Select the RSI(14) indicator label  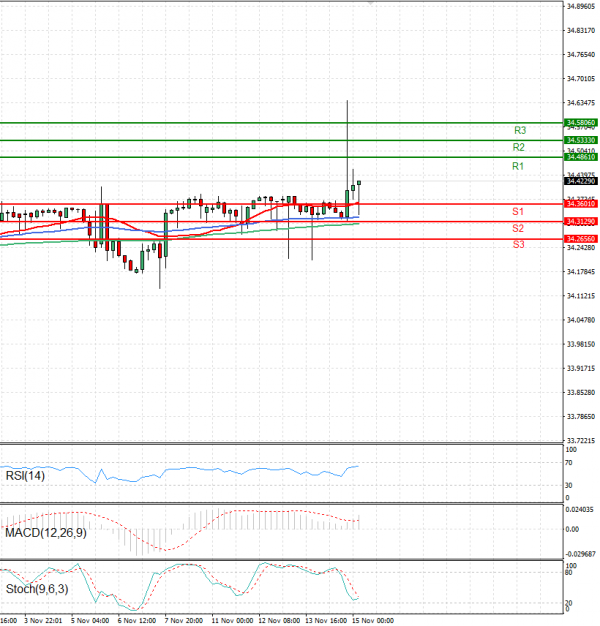(26, 476)
